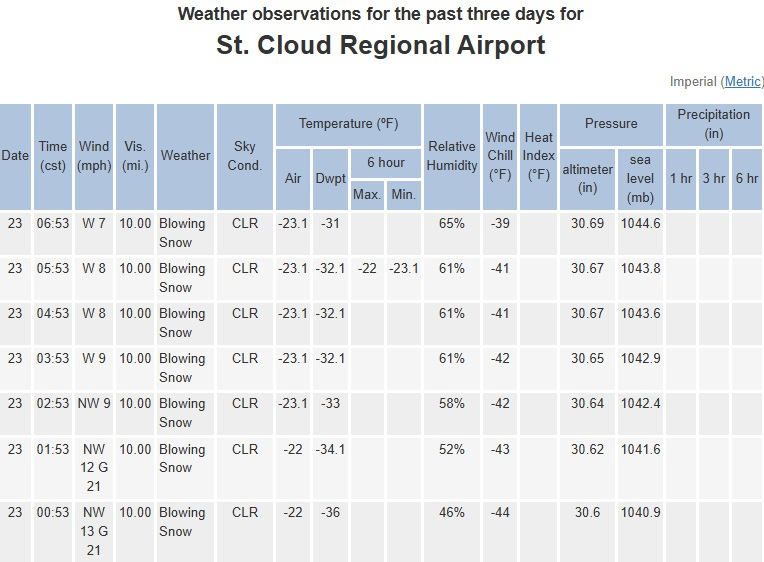This screenshot has width=764, height=562.
Task: Click the Heat Index (°F) header
Action: tap(539, 156)
